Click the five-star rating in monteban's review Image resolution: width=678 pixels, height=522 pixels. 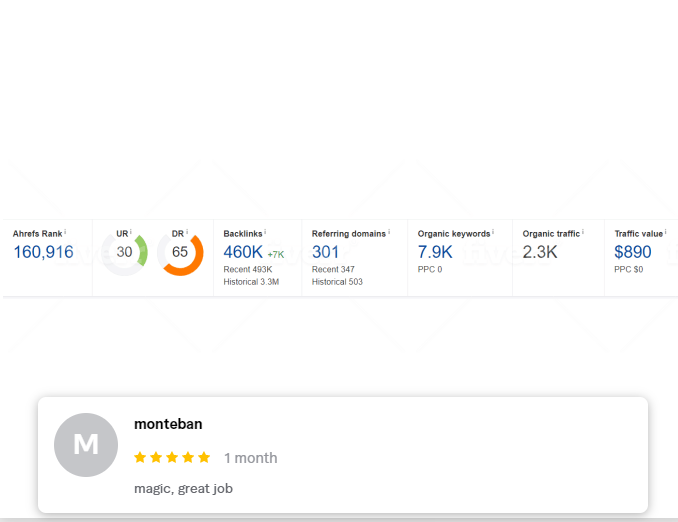[172, 458]
